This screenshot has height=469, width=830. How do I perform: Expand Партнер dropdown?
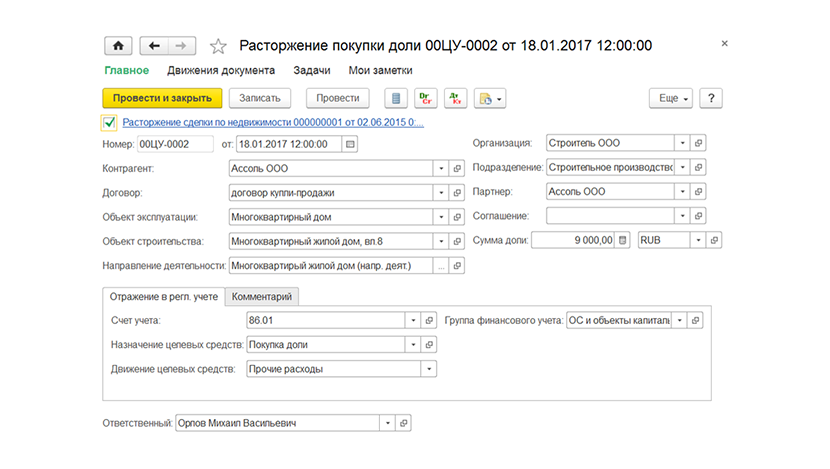click(x=682, y=192)
